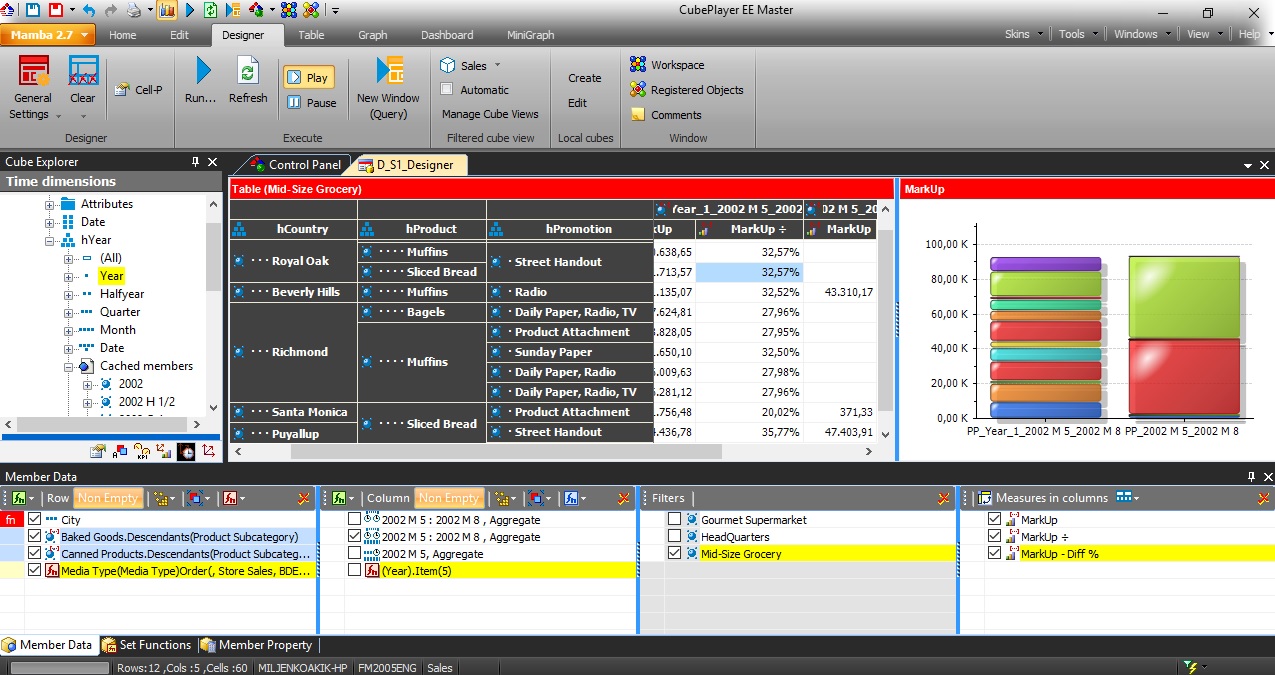Click the red bar segment in chart

coord(1182,375)
